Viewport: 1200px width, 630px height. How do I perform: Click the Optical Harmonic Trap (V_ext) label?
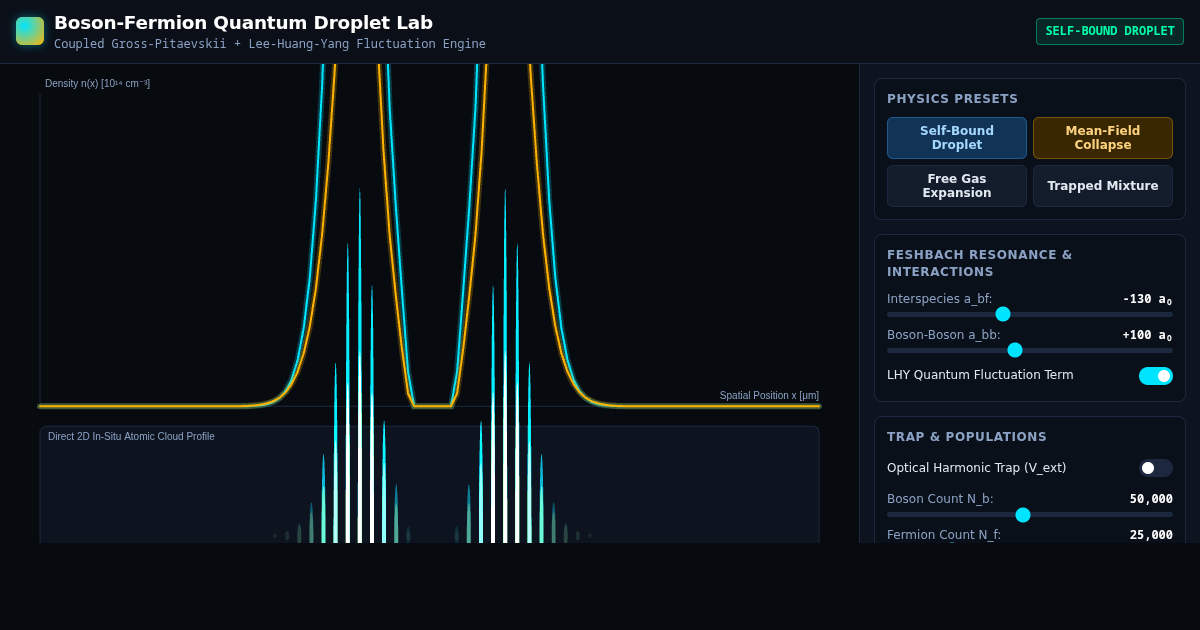point(977,468)
